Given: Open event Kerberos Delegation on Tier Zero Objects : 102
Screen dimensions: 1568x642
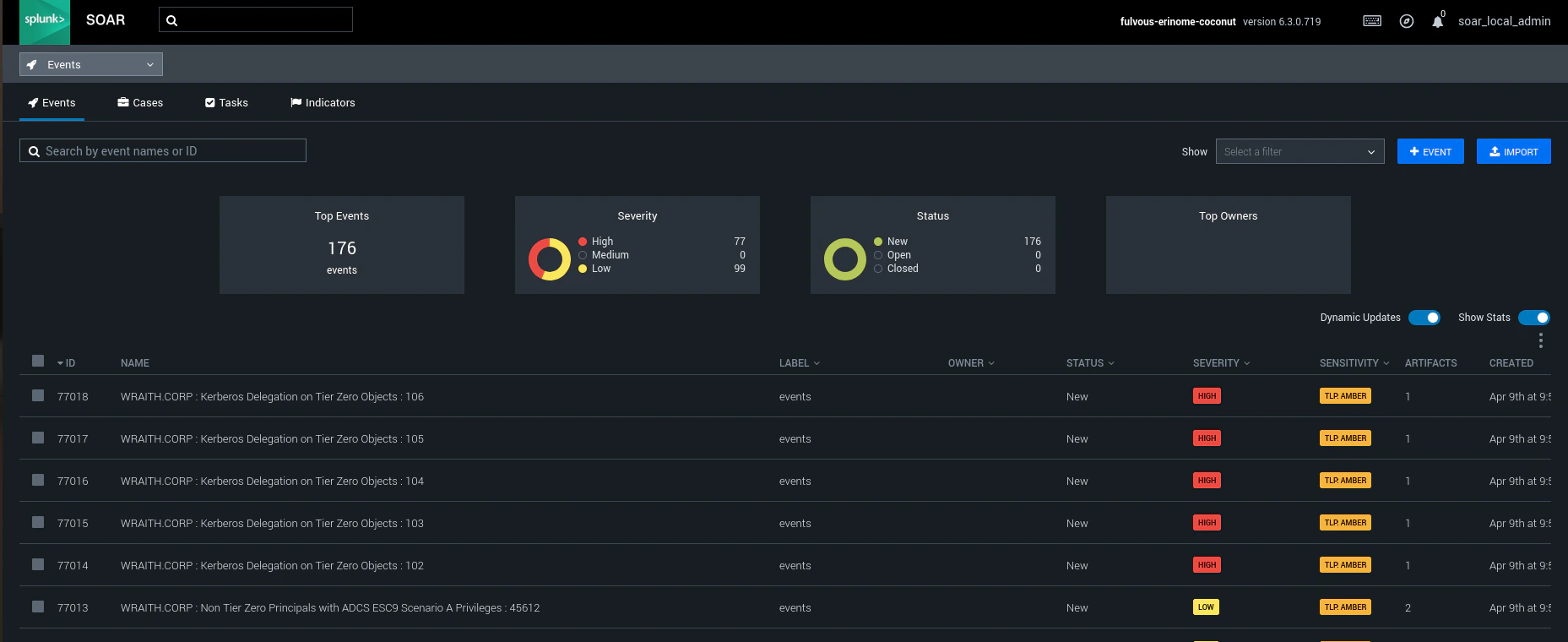Looking at the screenshot, I should (272, 565).
